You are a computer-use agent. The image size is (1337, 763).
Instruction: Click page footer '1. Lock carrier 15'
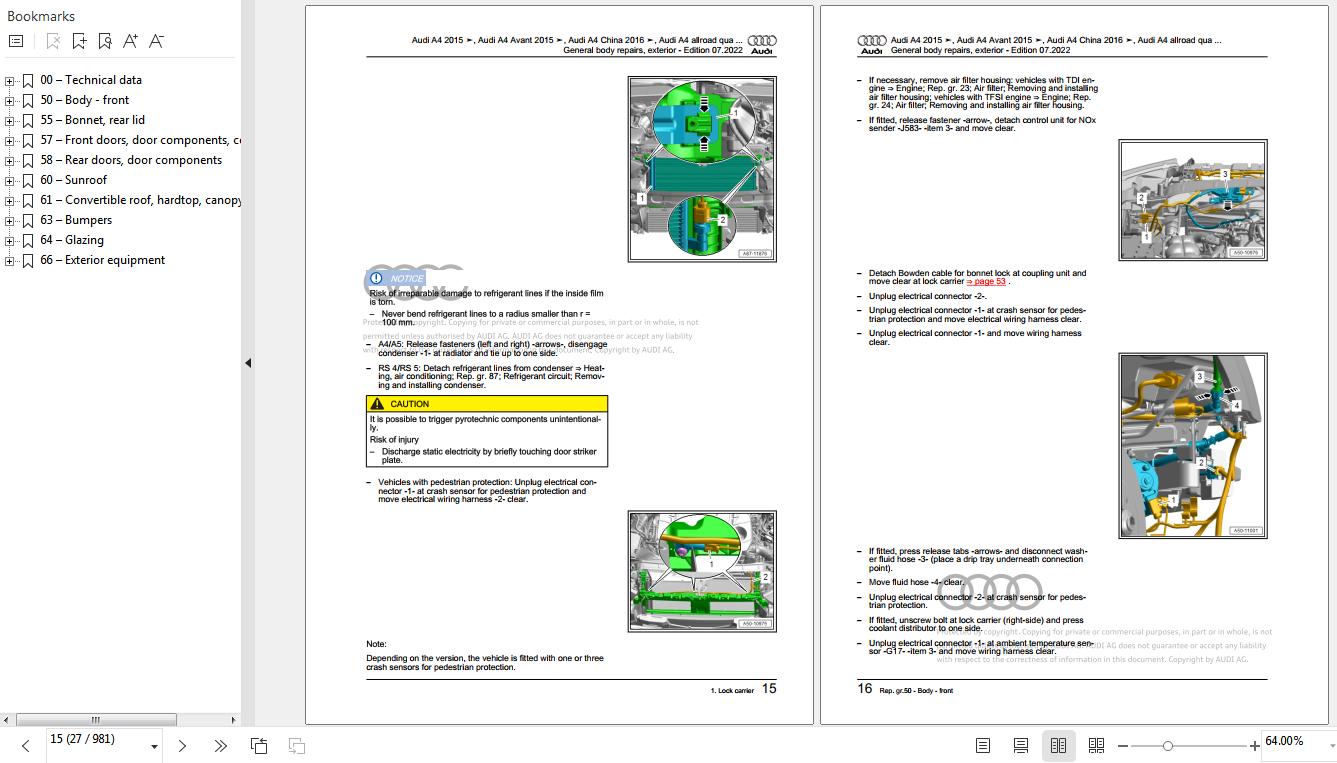[743, 689]
